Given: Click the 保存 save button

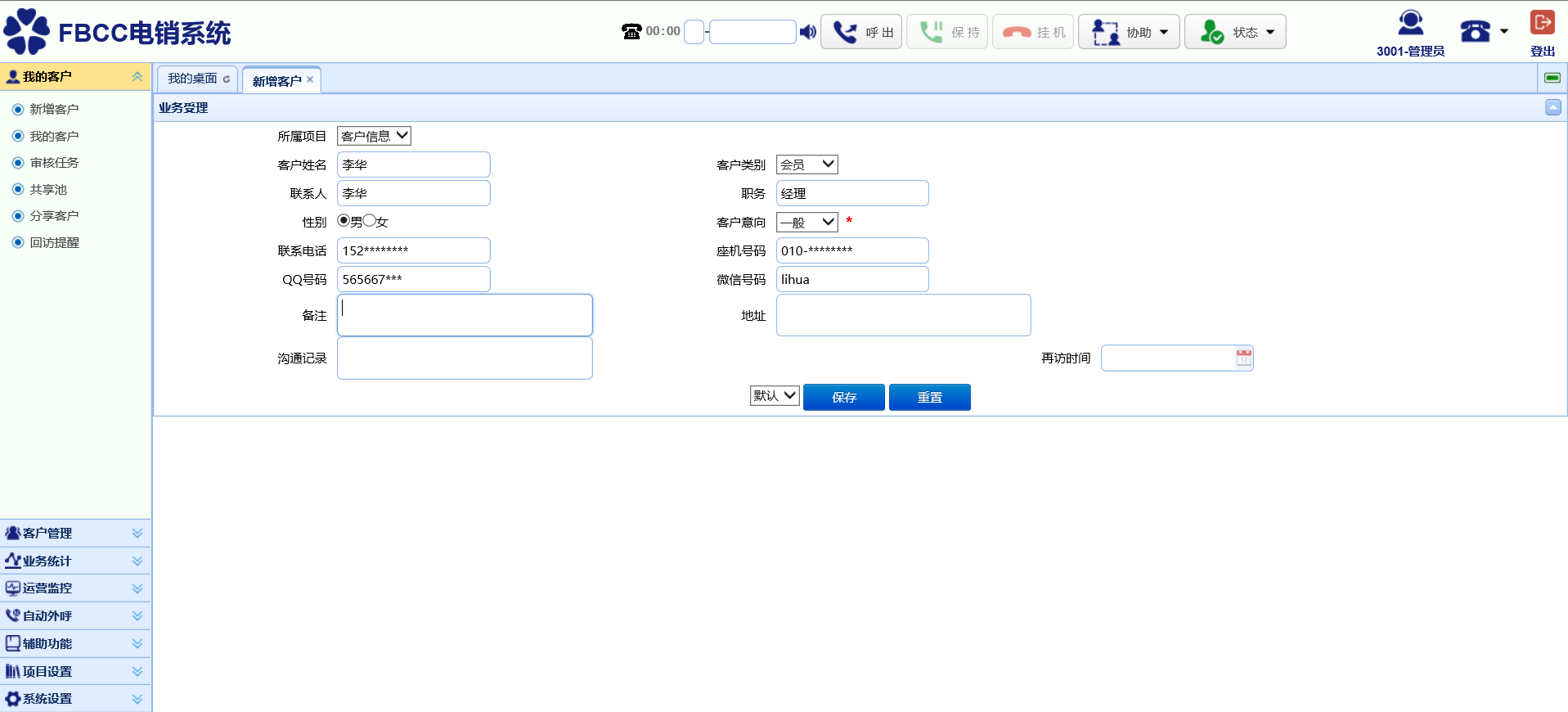Looking at the screenshot, I should tap(844, 397).
